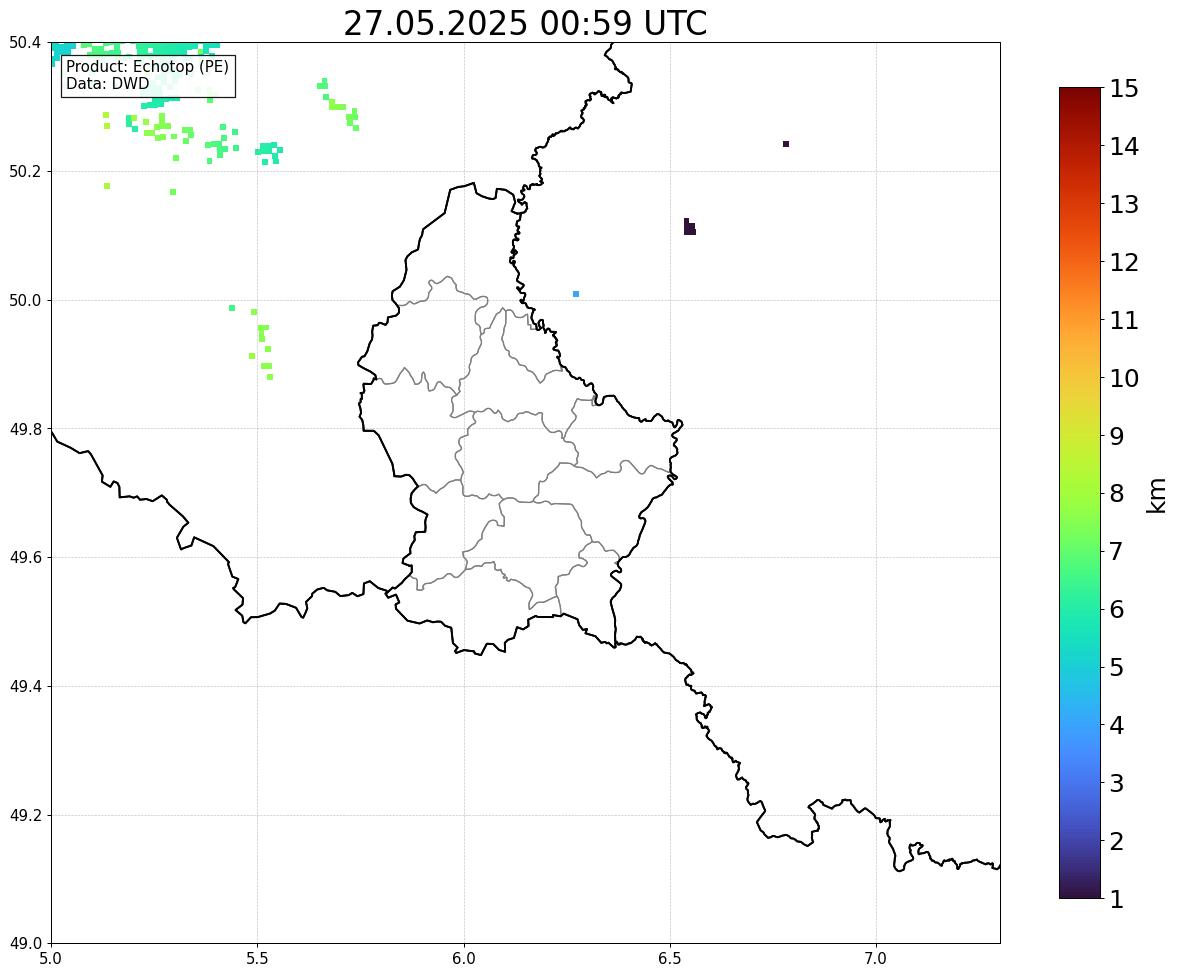Click the longitude axis label 6.0

tap(464, 959)
